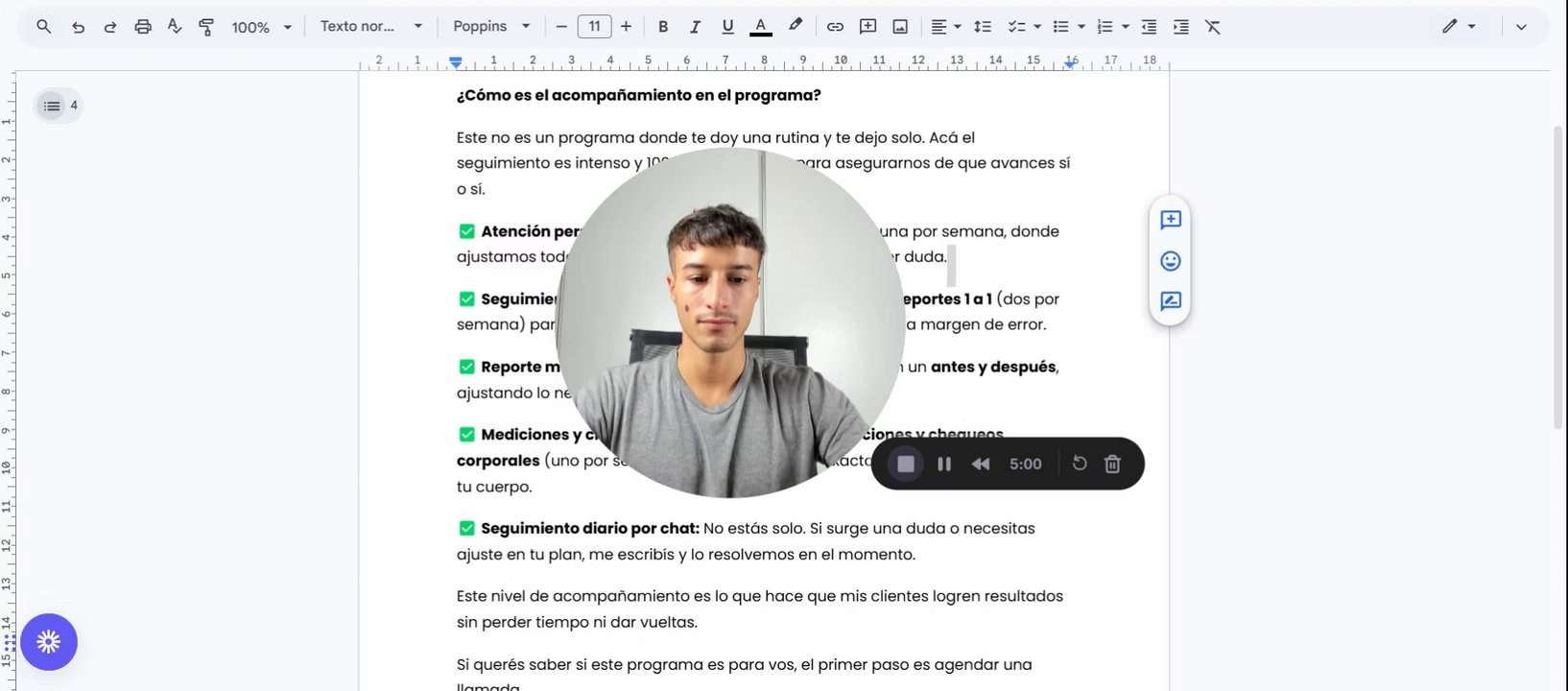Insert a bulleted list
Viewport: 1568px width, 691px height.
[1060, 27]
